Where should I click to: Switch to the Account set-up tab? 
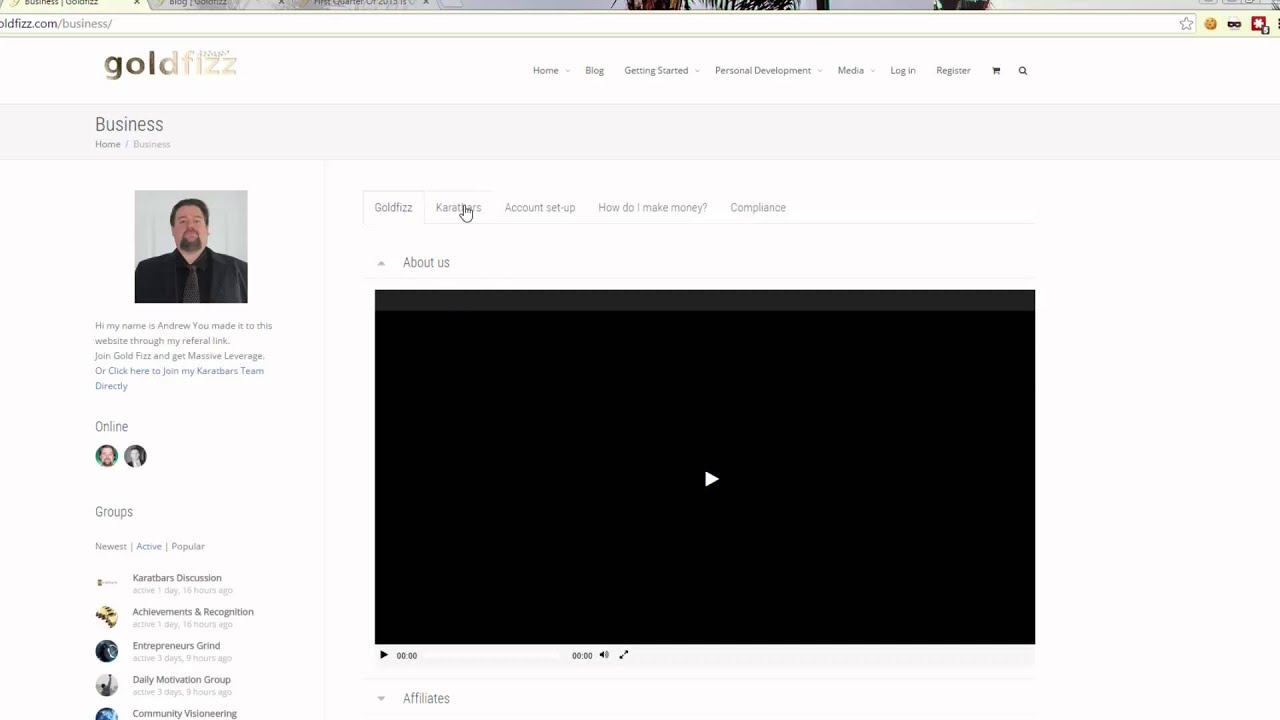pyautogui.click(x=540, y=208)
